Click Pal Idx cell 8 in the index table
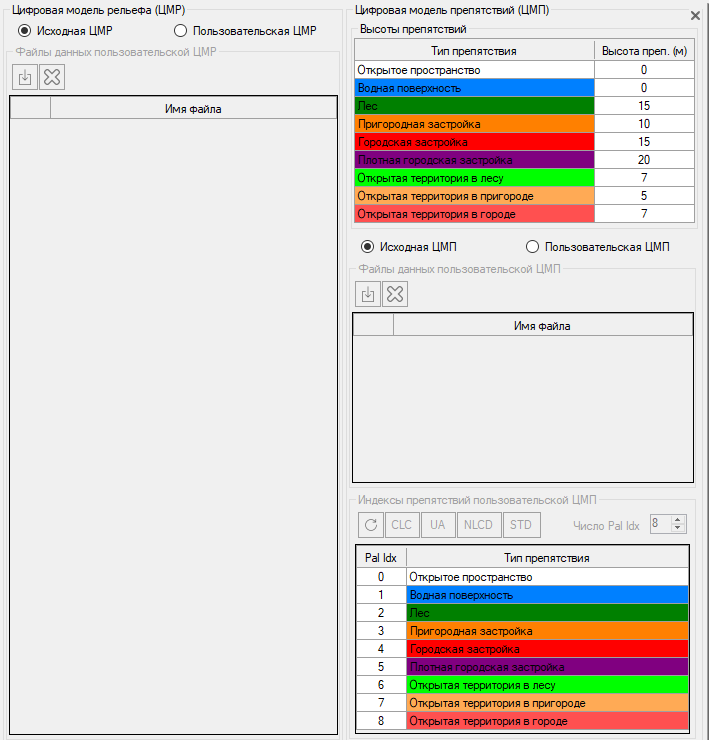The image size is (709, 740). pos(381,721)
